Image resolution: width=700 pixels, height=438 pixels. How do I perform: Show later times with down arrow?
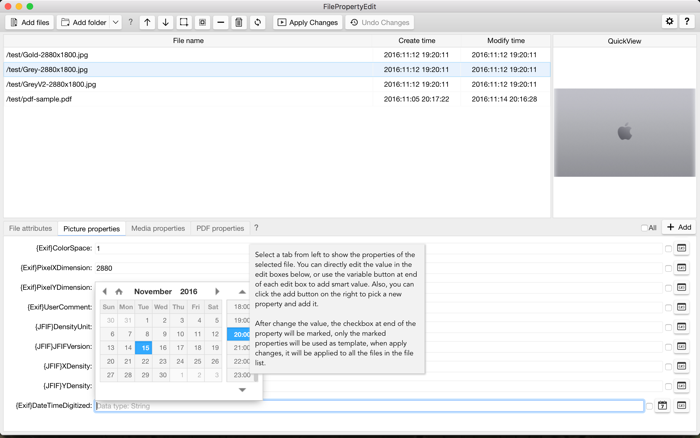point(242,390)
